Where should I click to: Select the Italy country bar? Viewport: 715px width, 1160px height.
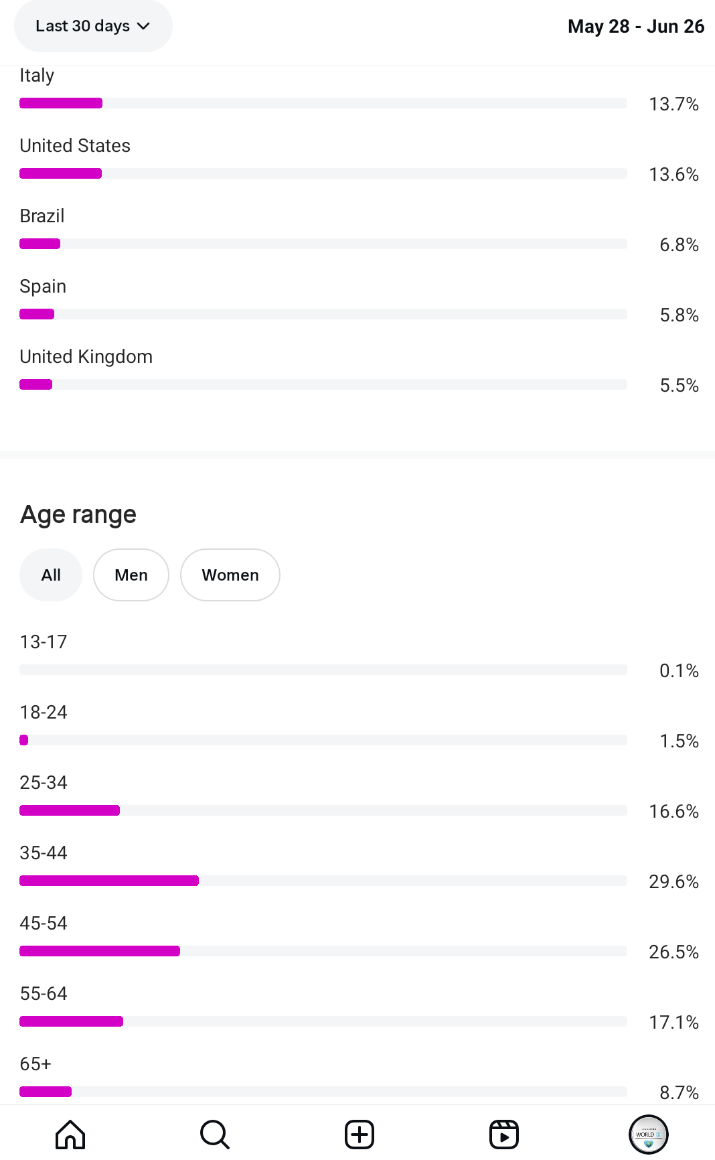pos(323,103)
